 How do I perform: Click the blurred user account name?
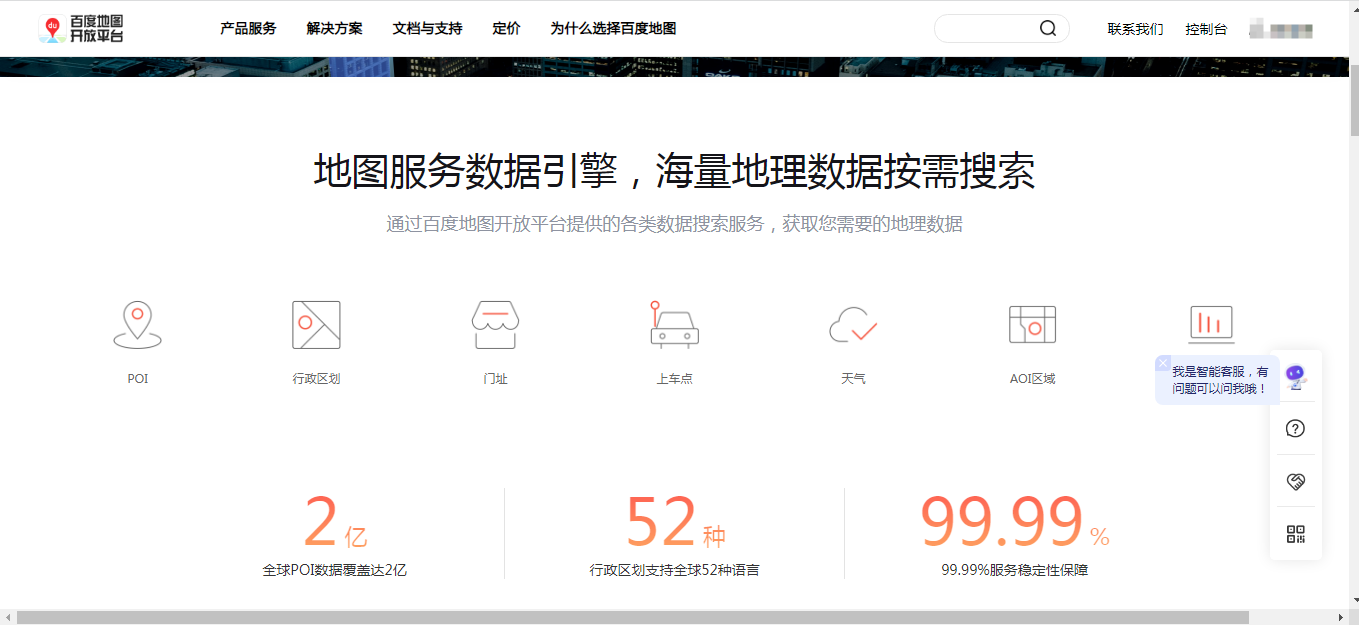pyautogui.click(x=1281, y=30)
